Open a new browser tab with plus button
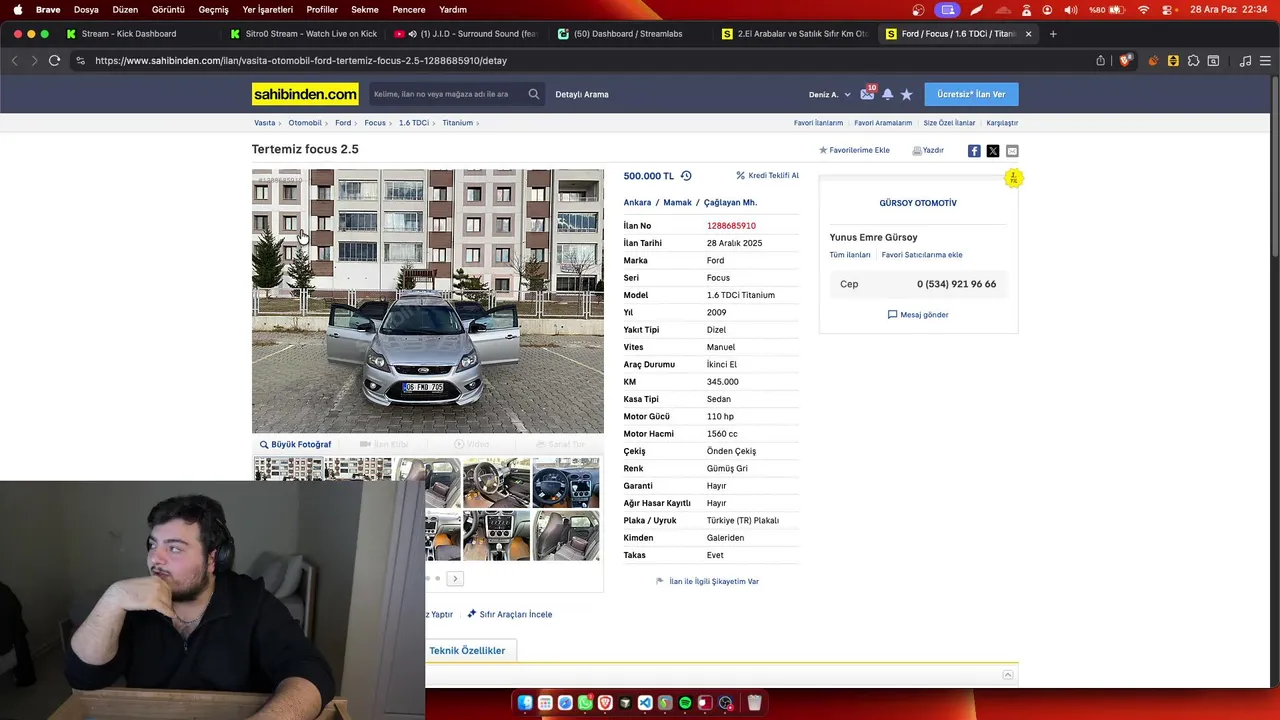1280x720 pixels. click(1053, 34)
